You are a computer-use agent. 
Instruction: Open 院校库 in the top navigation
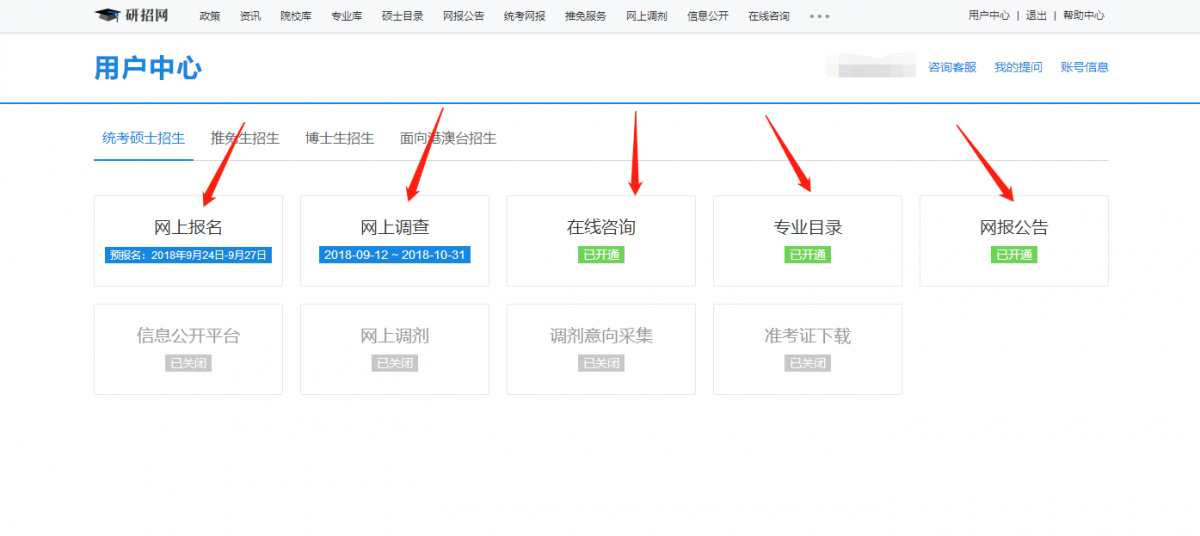296,17
